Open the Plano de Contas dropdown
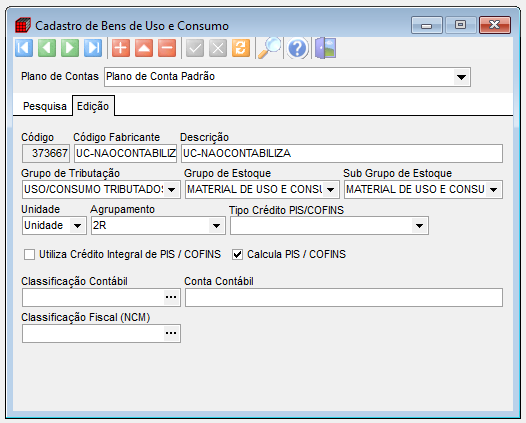Screen dimensions: 526x423 461,77
